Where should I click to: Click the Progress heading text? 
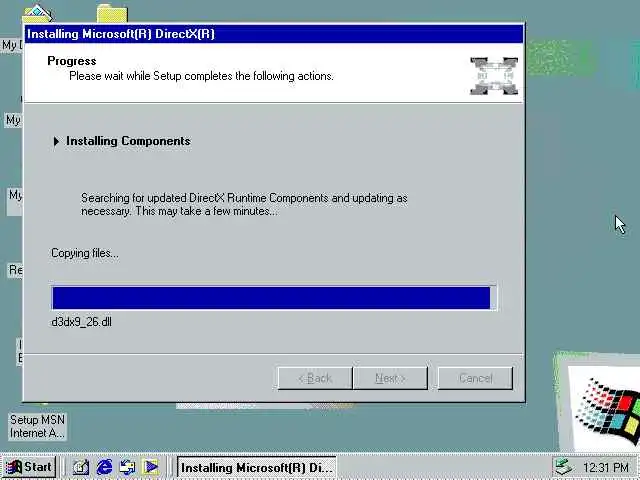(72, 61)
